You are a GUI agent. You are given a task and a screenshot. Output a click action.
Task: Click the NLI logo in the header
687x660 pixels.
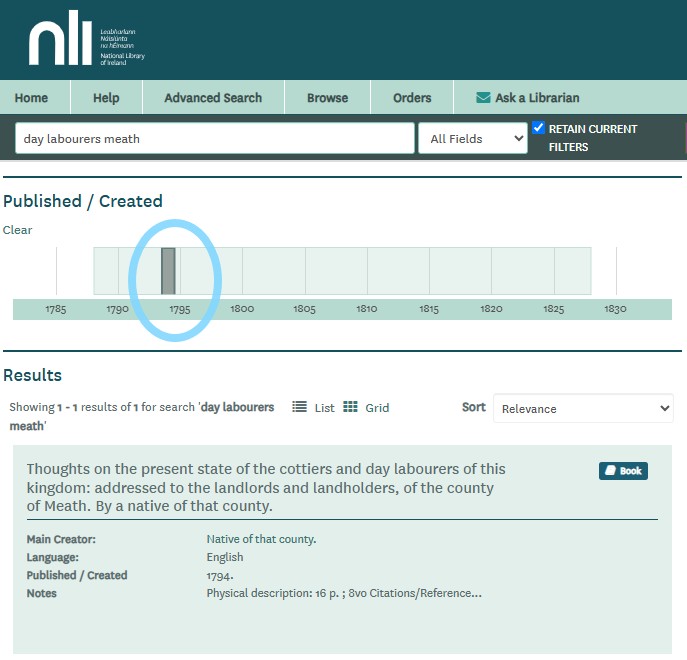click(x=87, y=42)
